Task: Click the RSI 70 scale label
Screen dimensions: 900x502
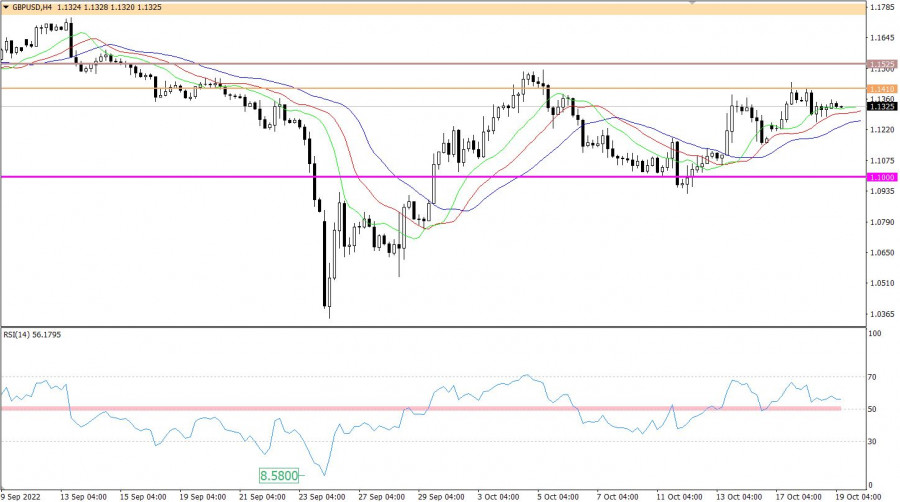Action: tap(872, 378)
